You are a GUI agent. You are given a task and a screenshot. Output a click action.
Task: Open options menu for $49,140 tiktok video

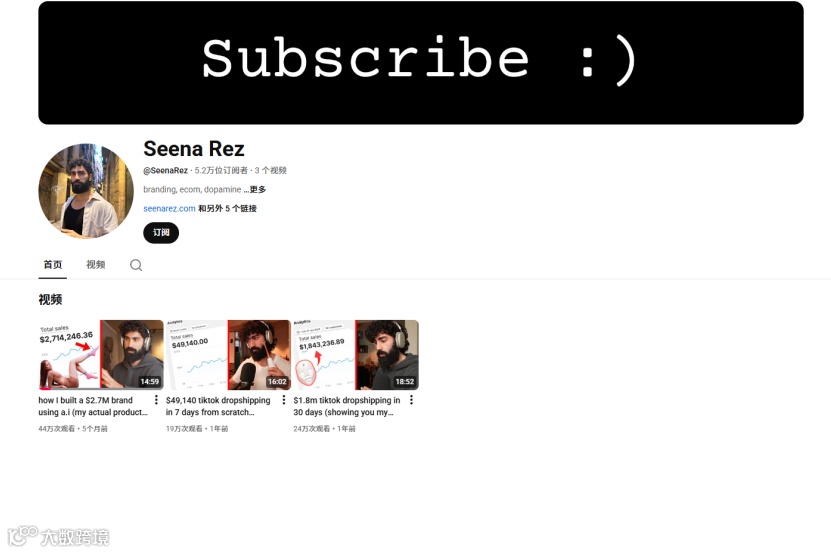[284, 400]
